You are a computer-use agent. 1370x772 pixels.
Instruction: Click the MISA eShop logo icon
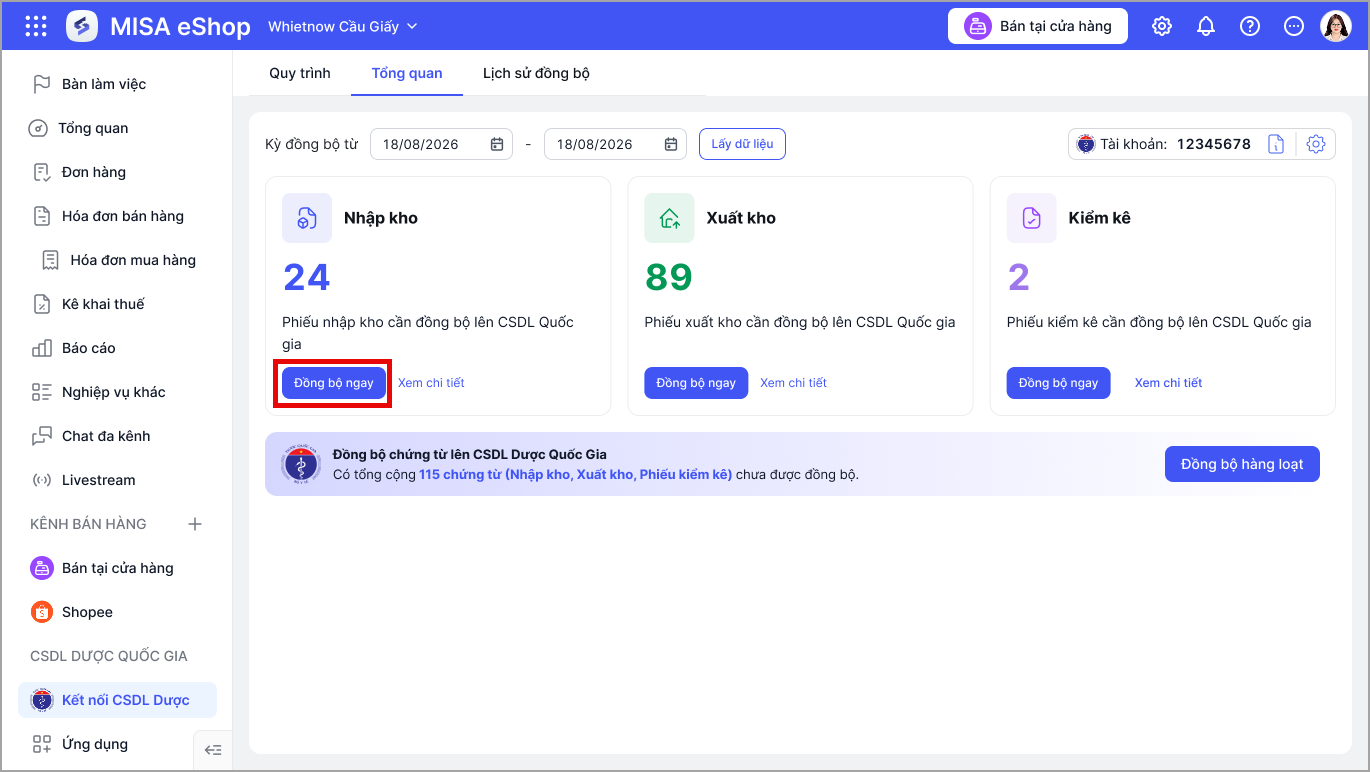pyautogui.click(x=82, y=27)
